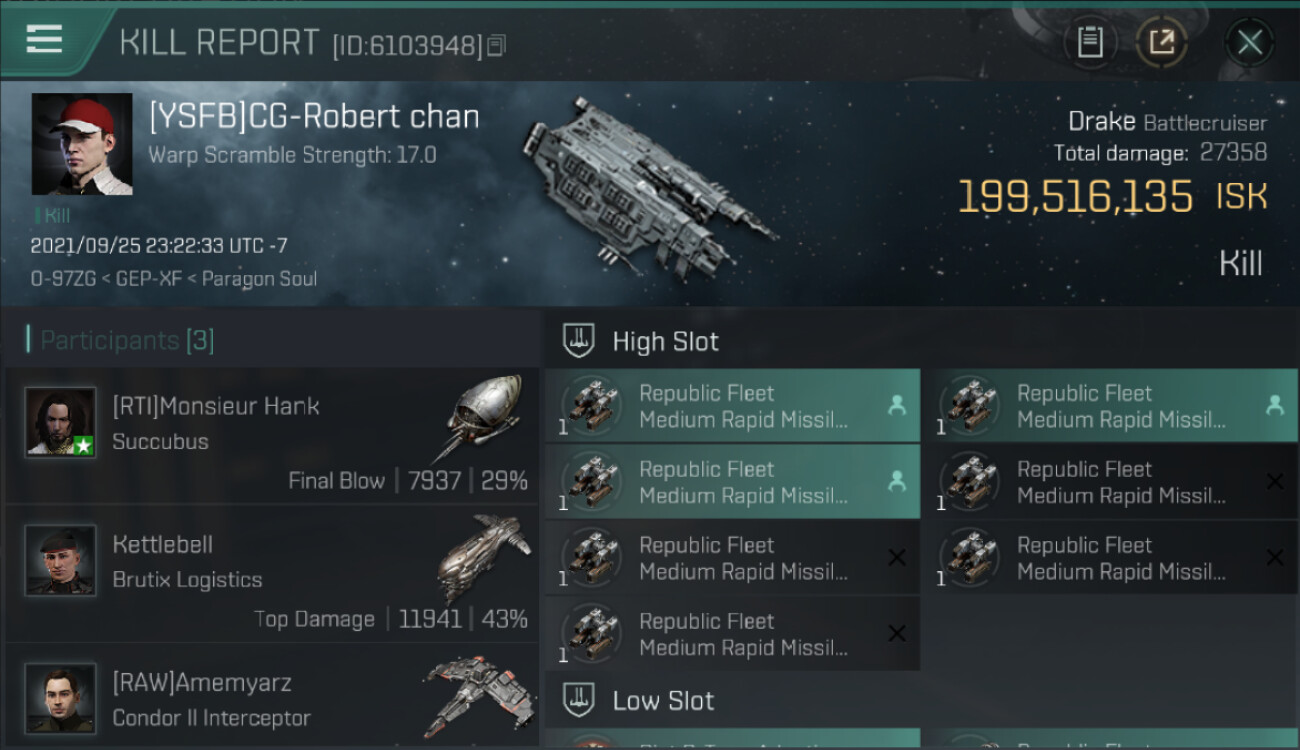Open CG-Robert chan's portrait

pyautogui.click(x=81, y=144)
